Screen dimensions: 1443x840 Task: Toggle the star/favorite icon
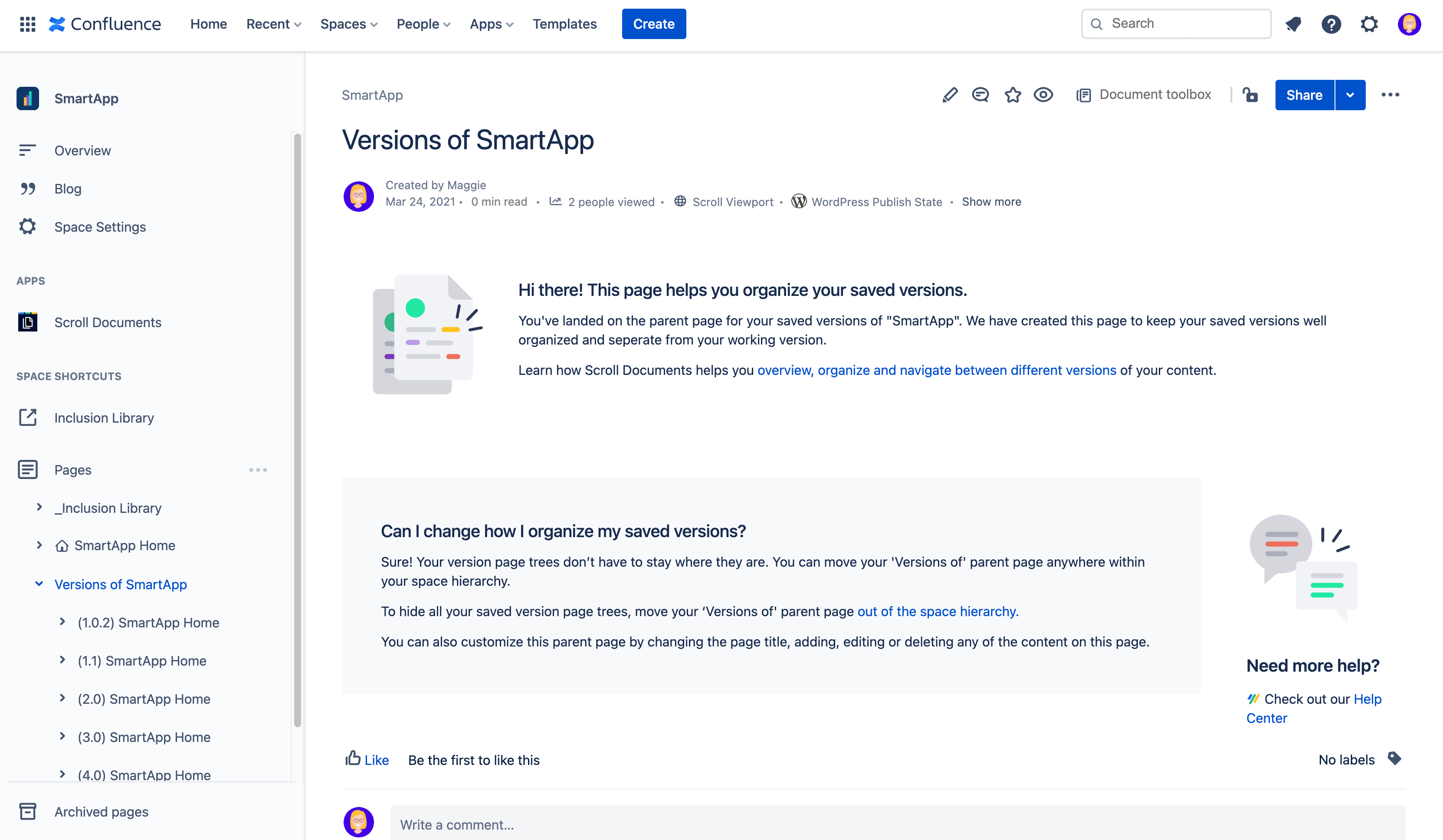pos(1013,95)
